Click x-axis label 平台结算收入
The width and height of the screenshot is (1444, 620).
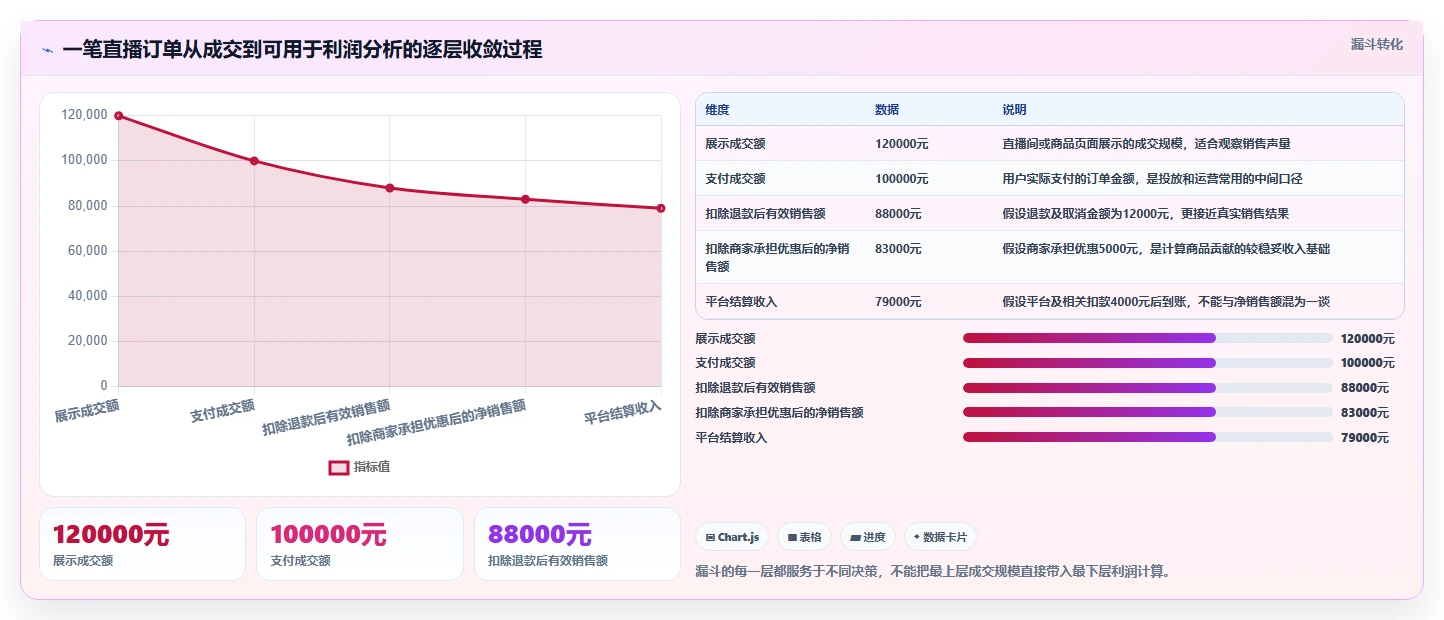623,411
